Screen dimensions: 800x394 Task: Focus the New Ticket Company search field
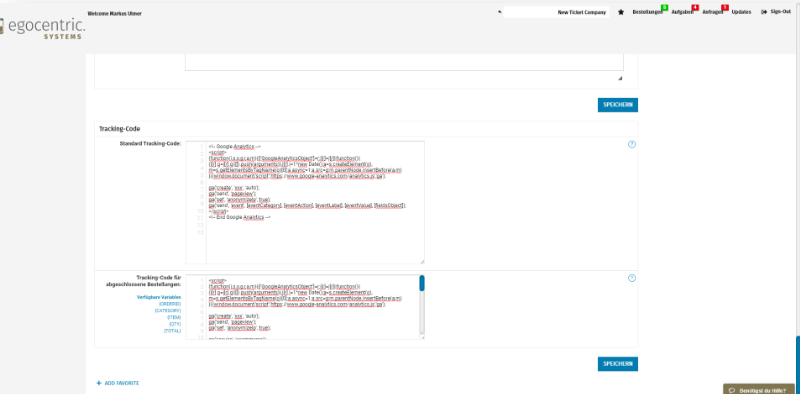click(x=556, y=12)
